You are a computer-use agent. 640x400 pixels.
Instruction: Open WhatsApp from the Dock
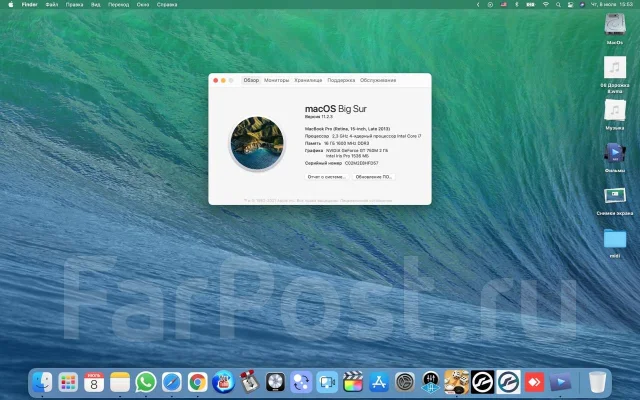coord(146,382)
